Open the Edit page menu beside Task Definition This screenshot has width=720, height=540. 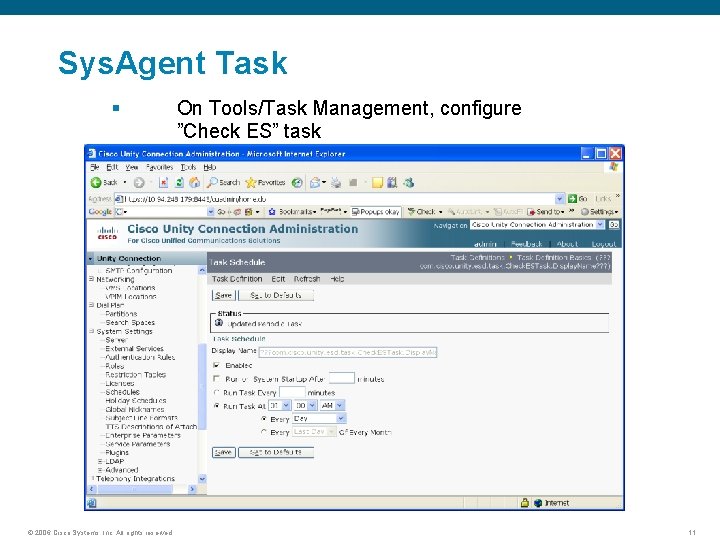tap(278, 279)
